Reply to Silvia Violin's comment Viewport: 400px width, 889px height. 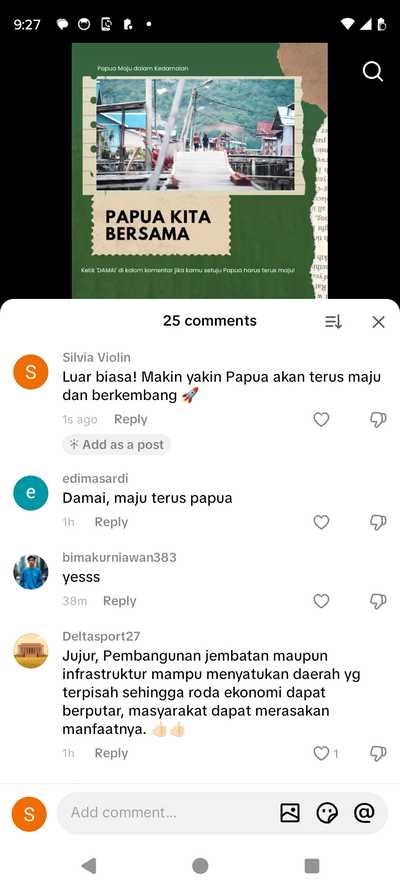[130, 420]
